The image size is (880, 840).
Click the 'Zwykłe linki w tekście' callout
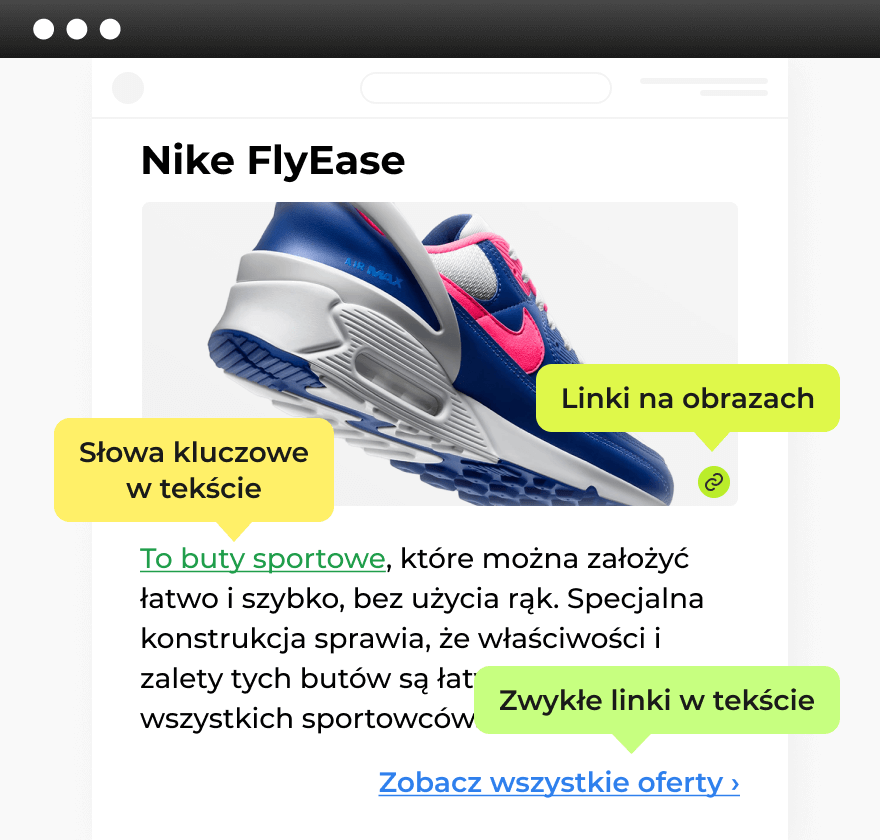[x=657, y=700]
